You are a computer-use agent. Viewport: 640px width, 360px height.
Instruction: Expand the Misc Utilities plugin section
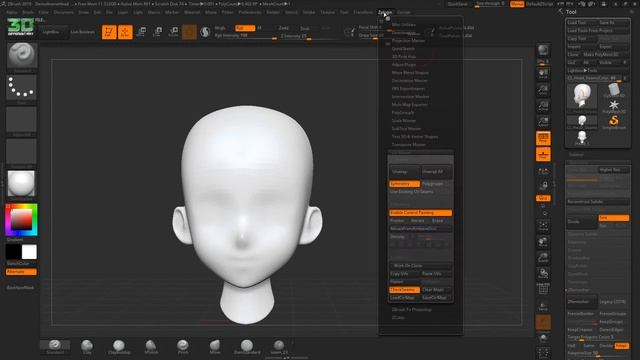[404, 24]
